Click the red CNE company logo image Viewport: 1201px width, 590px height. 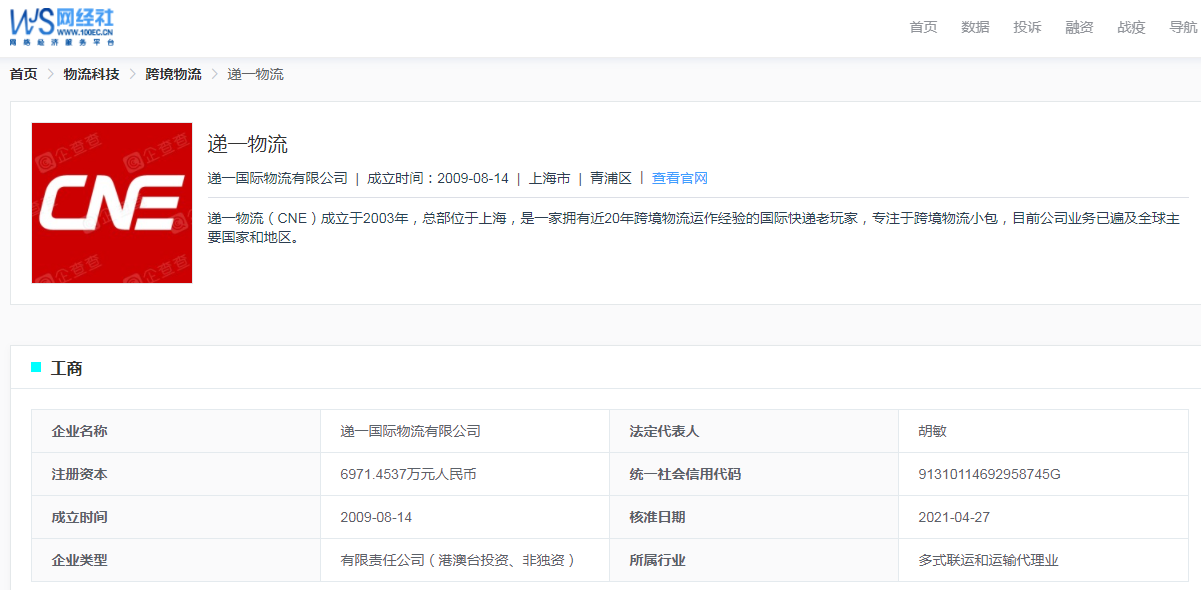click(x=112, y=203)
